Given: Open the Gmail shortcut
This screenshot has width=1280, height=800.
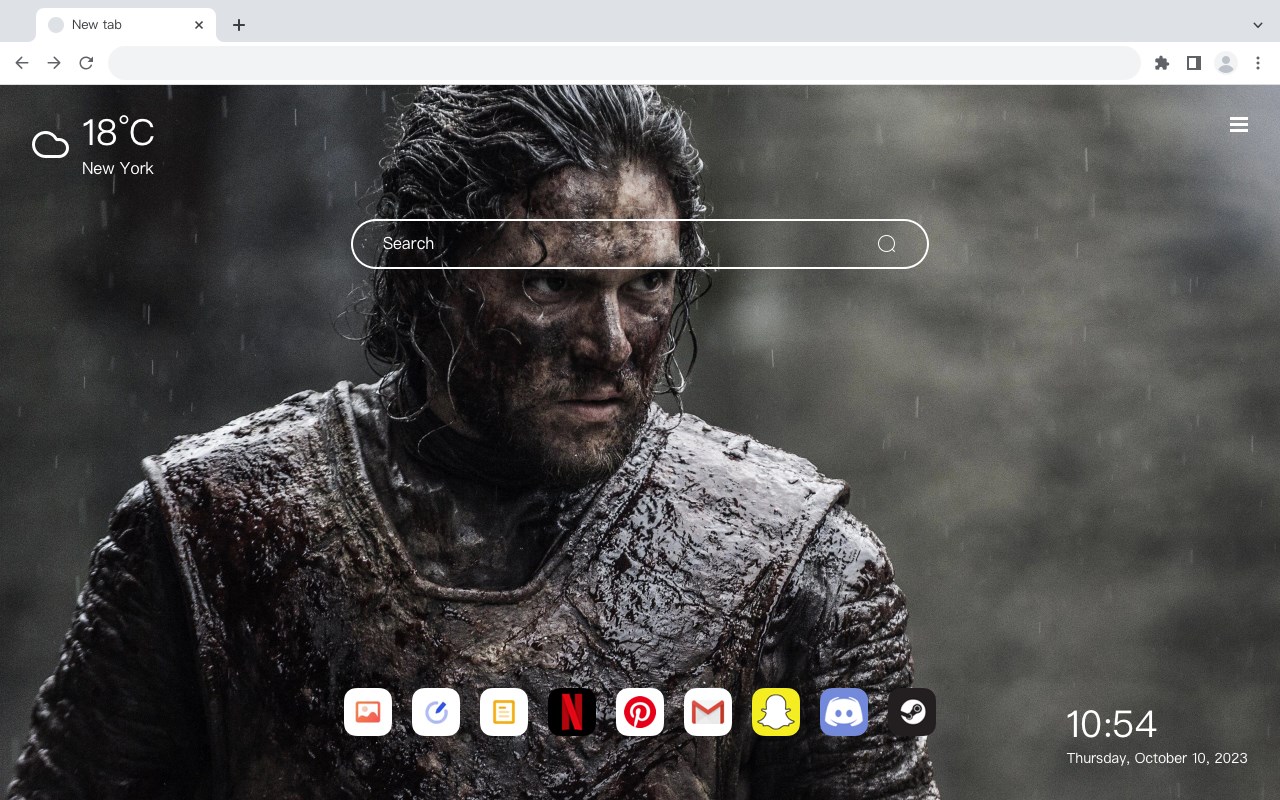Looking at the screenshot, I should click(x=708, y=712).
